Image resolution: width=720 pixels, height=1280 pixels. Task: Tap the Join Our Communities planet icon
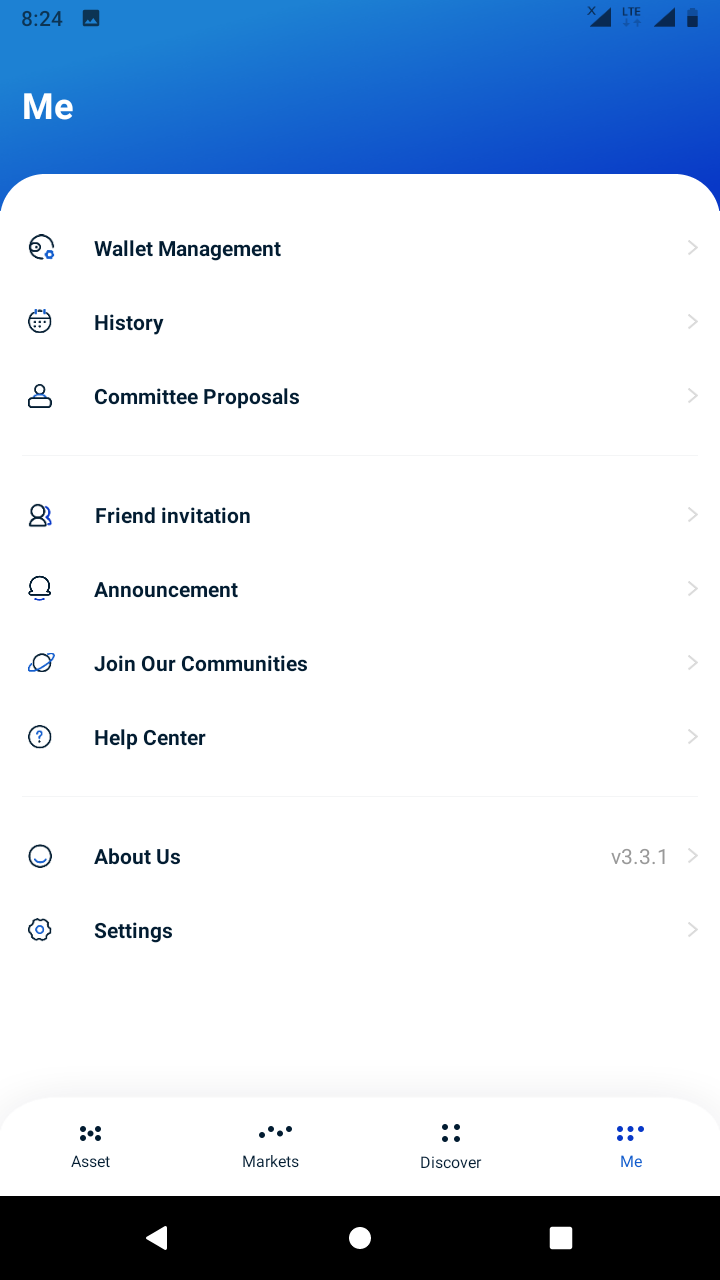(40, 663)
